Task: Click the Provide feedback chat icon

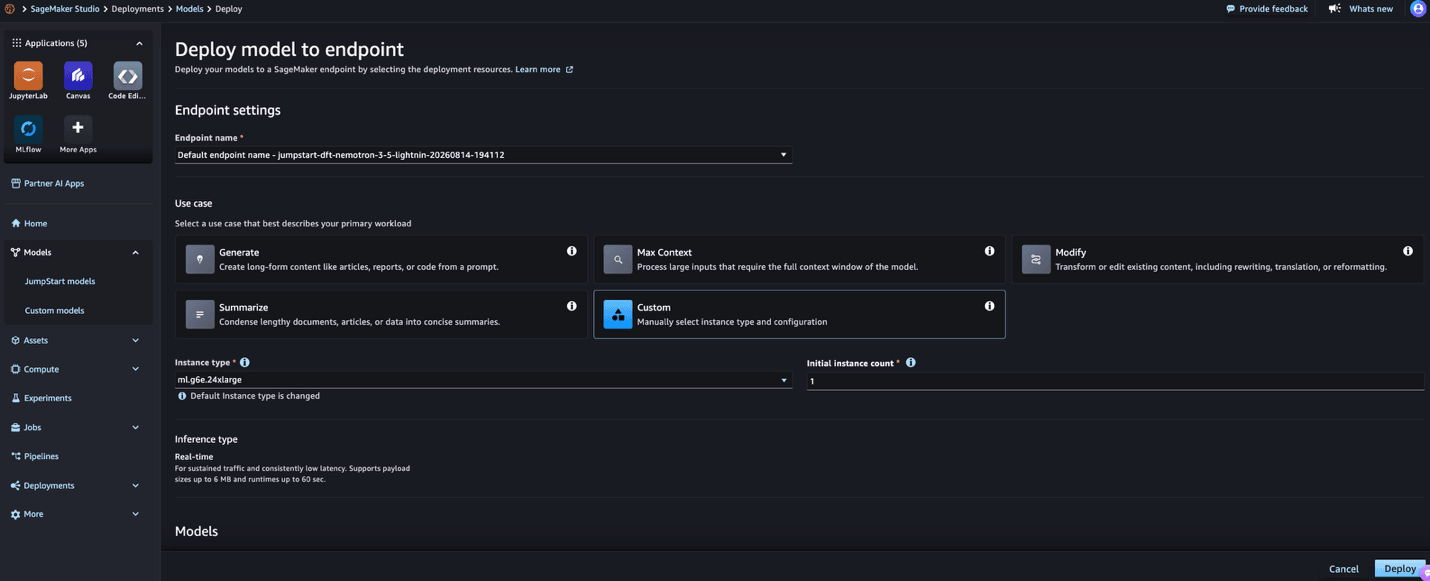Action: 1230,9
